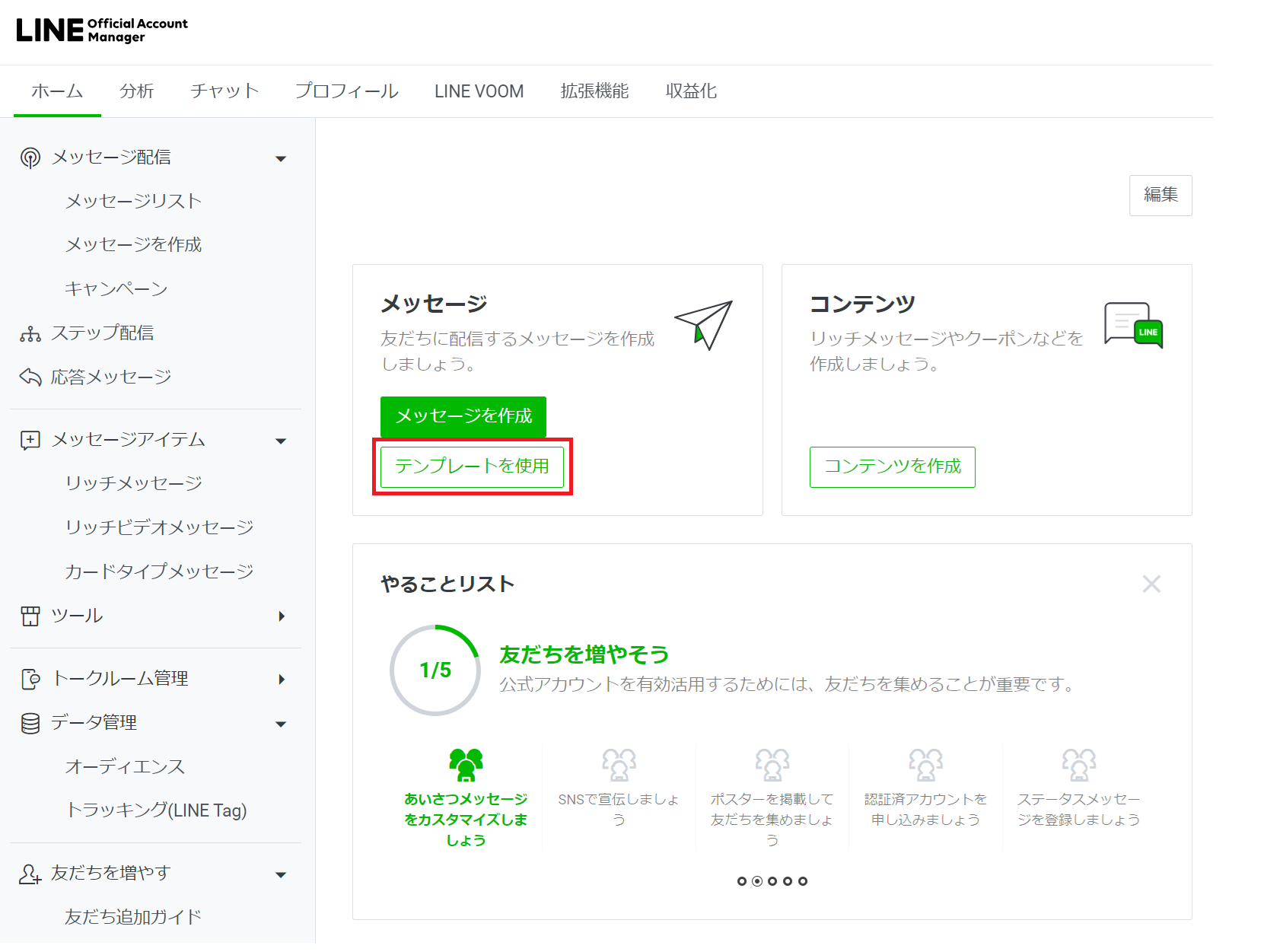This screenshot has height=952, width=1283.
Task: Select the fourth carousel page dot
Action: click(788, 881)
